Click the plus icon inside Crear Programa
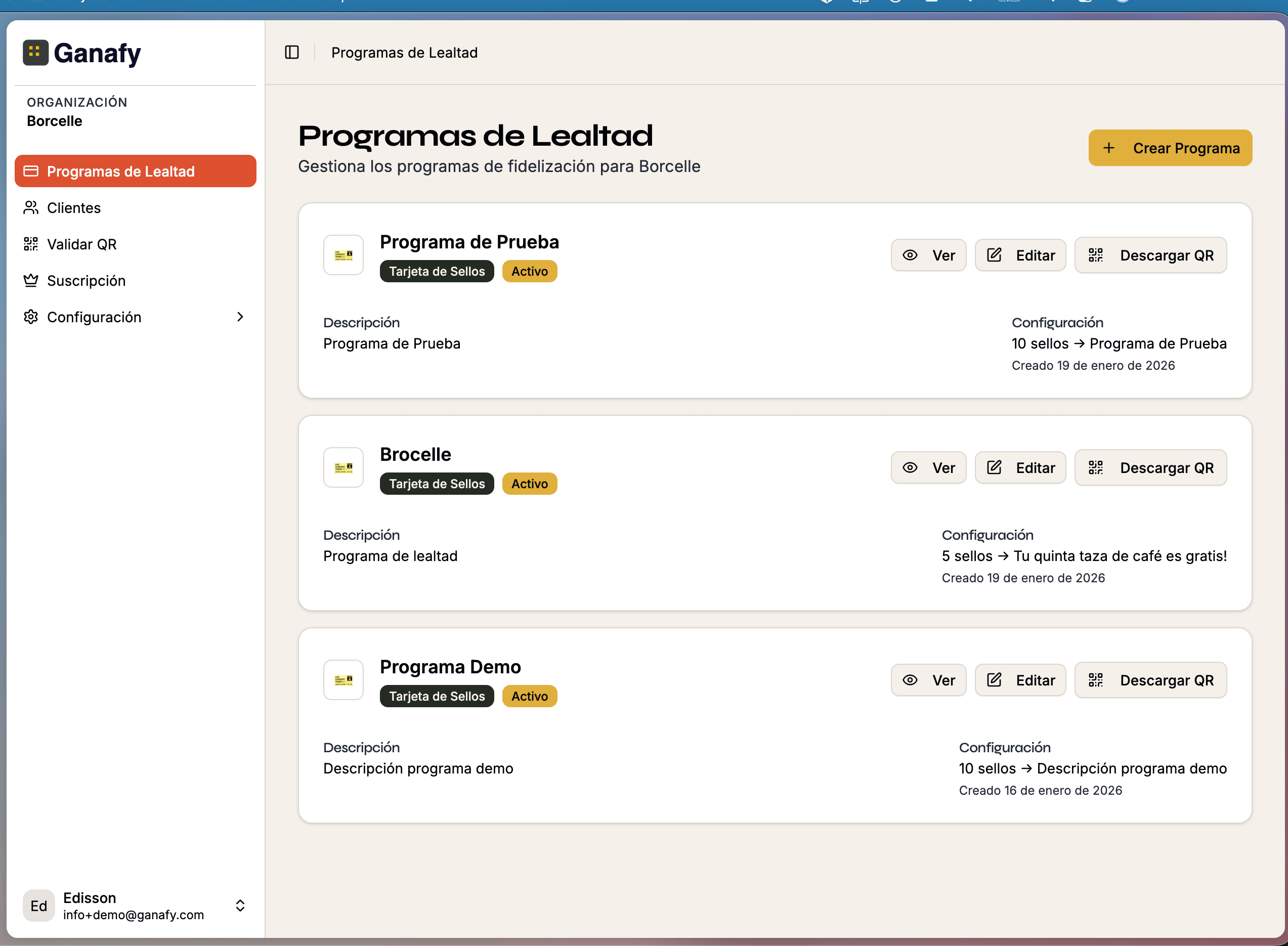 point(1110,148)
